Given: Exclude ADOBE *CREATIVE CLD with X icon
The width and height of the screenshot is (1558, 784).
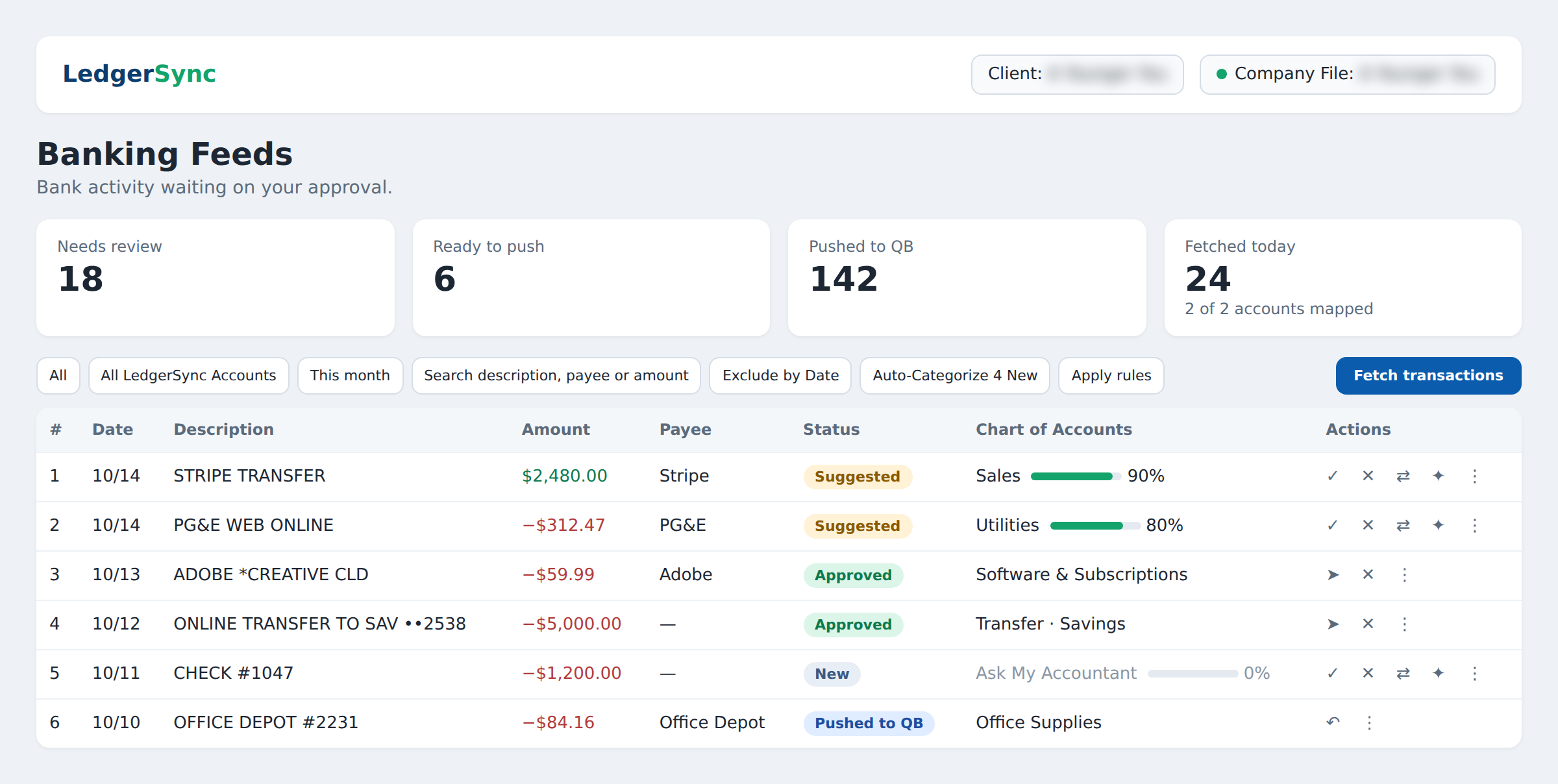Looking at the screenshot, I should coord(1368,574).
